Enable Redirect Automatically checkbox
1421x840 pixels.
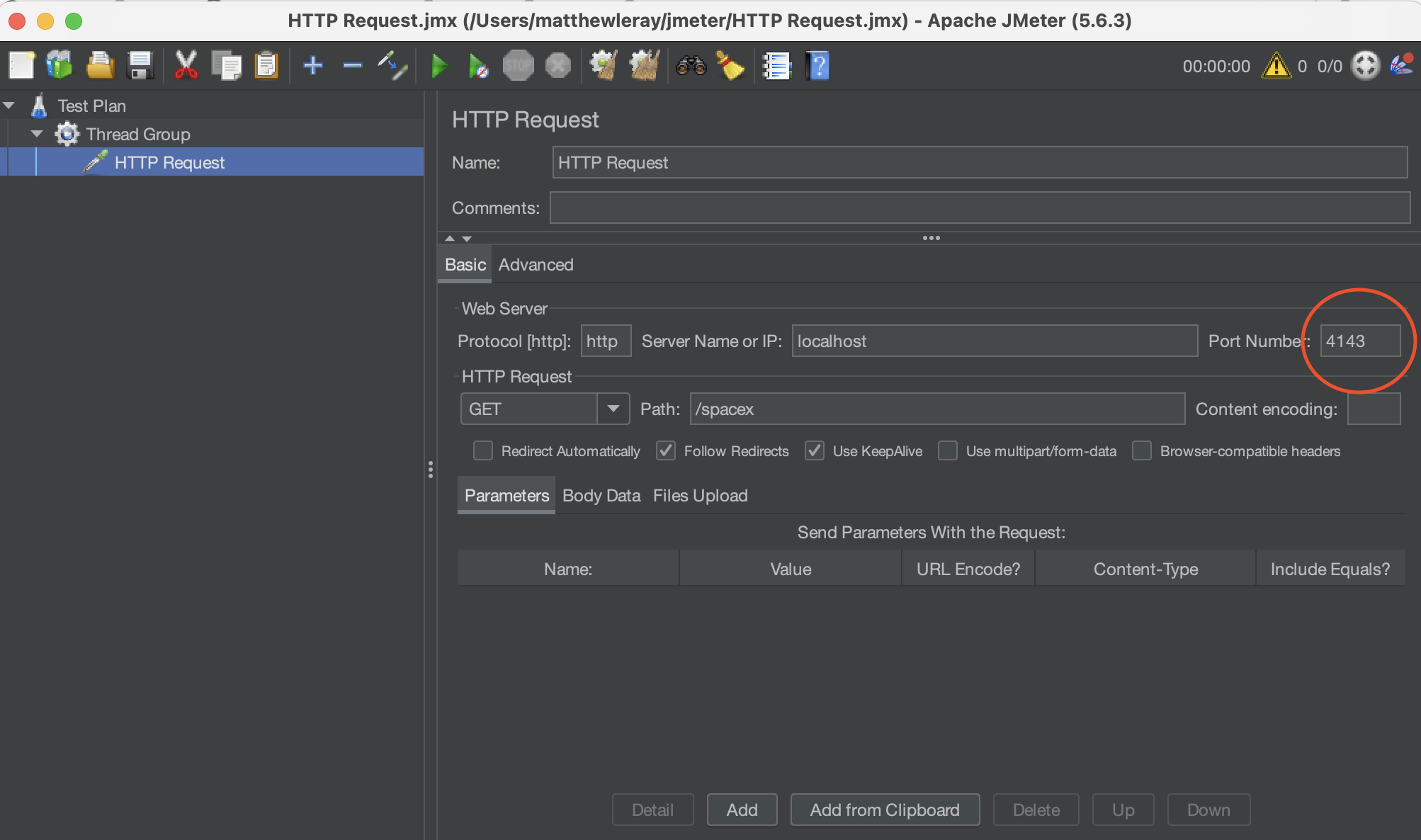[483, 450]
